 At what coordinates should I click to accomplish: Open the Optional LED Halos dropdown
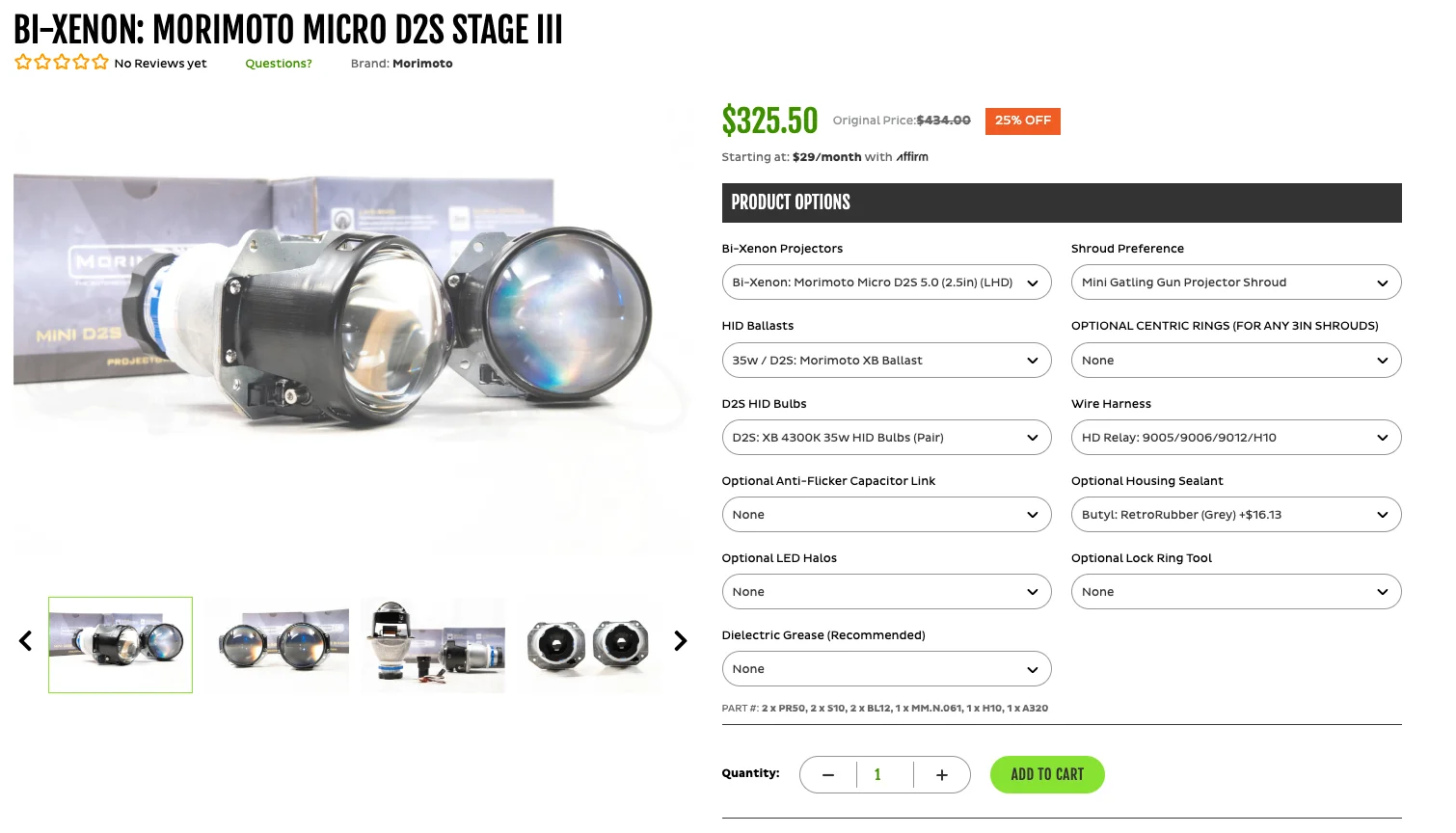point(886,592)
